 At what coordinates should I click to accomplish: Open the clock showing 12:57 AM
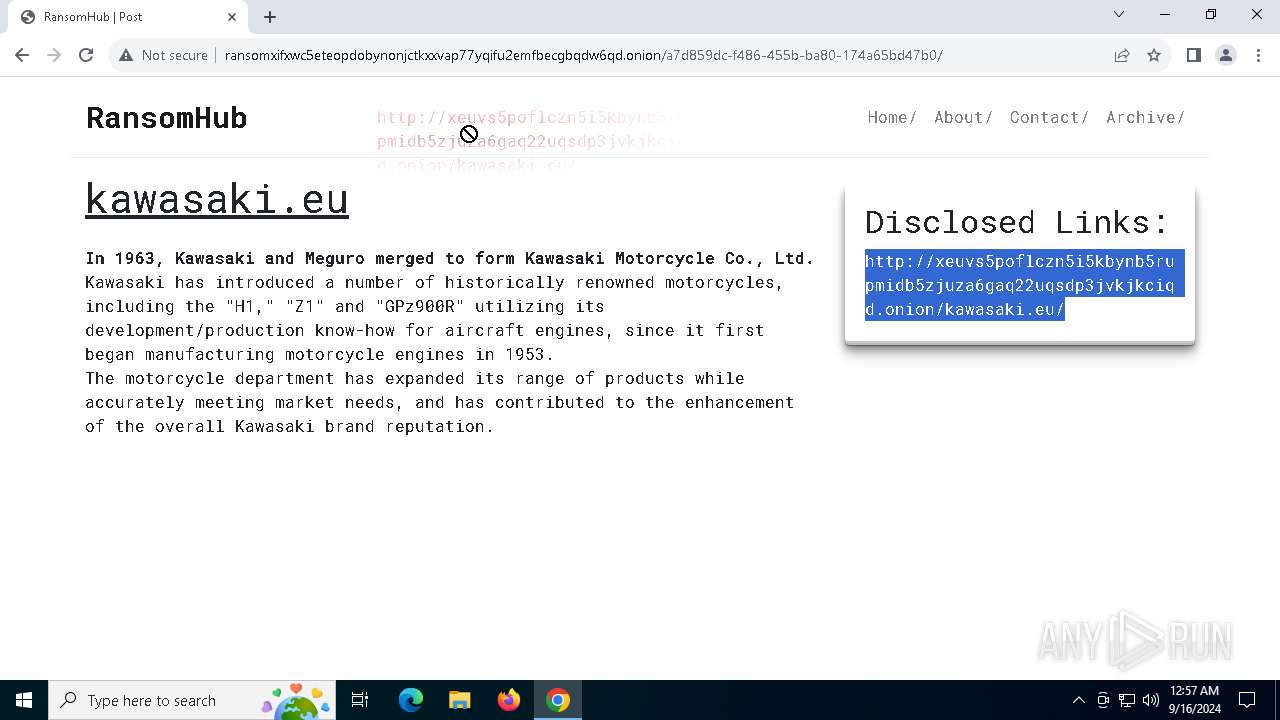[x=1195, y=700]
